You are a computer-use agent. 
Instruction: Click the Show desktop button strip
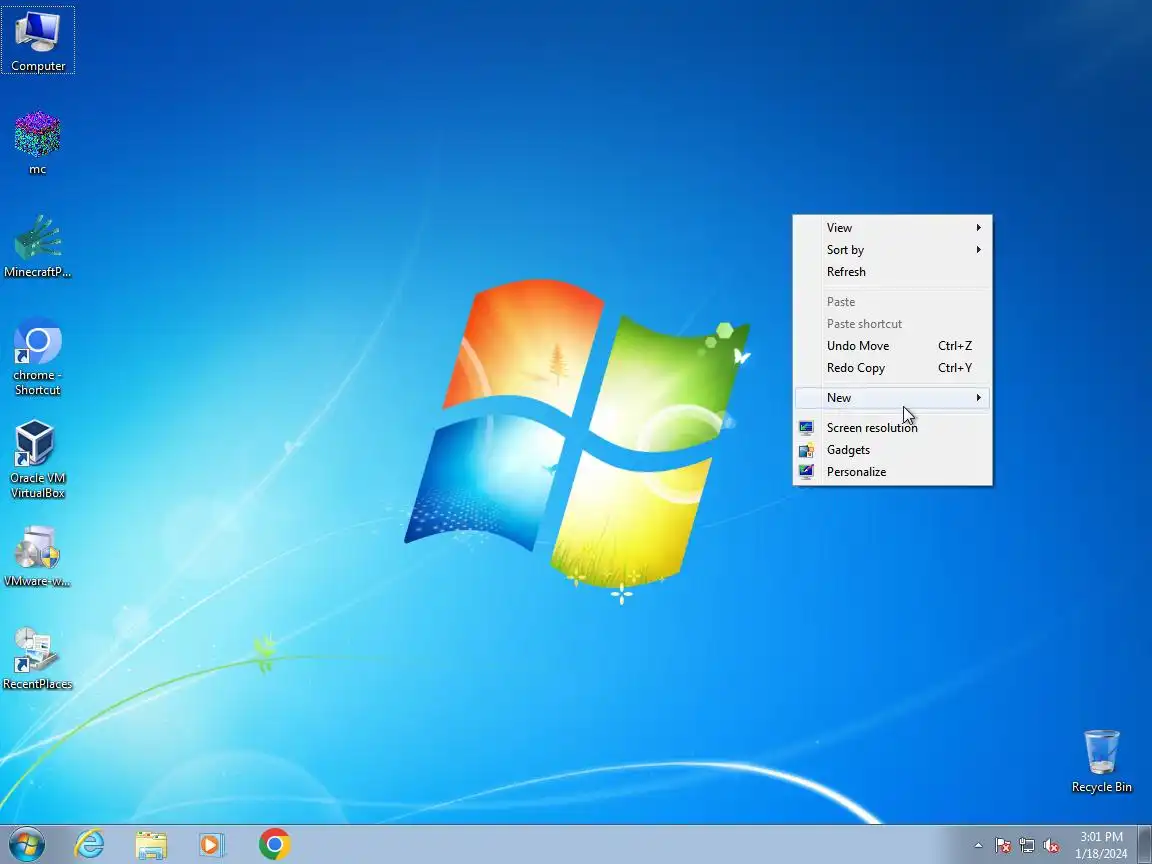tap(1145, 844)
